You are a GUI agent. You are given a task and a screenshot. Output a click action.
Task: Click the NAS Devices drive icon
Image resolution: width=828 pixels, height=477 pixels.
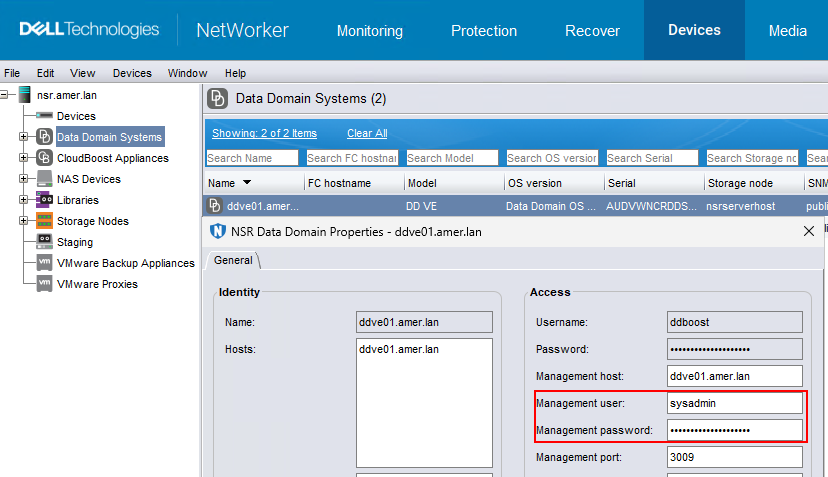click(44, 179)
